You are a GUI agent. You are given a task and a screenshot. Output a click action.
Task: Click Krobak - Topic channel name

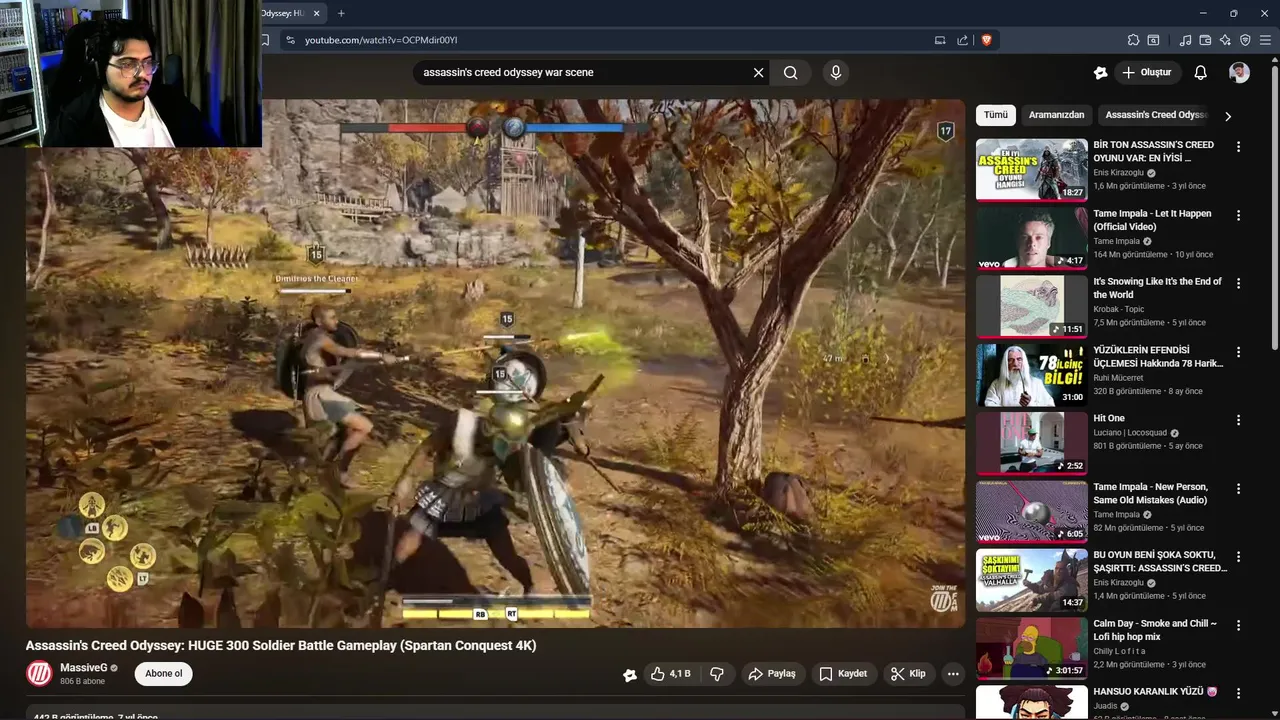pos(1119,309)
